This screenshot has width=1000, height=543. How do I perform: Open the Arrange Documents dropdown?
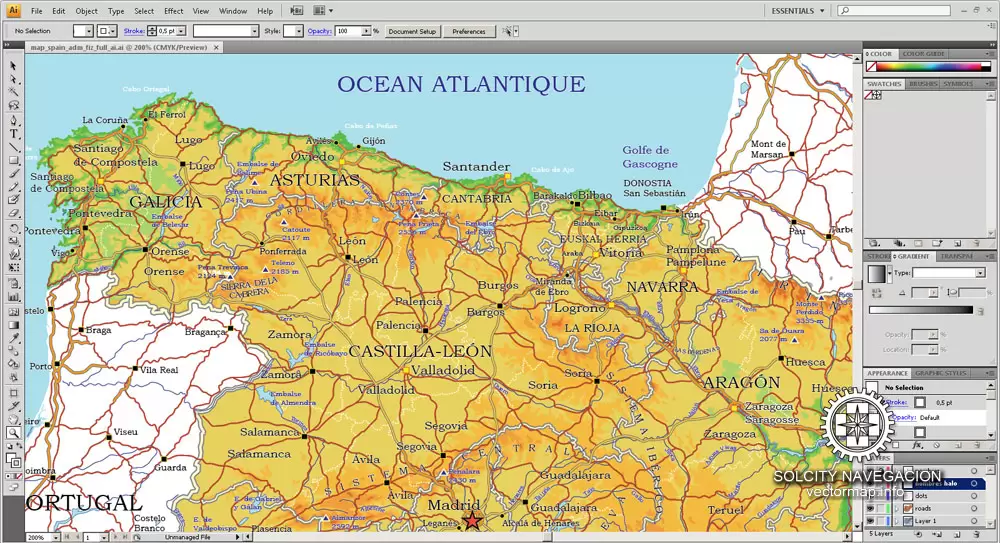(x=323, y=11)
